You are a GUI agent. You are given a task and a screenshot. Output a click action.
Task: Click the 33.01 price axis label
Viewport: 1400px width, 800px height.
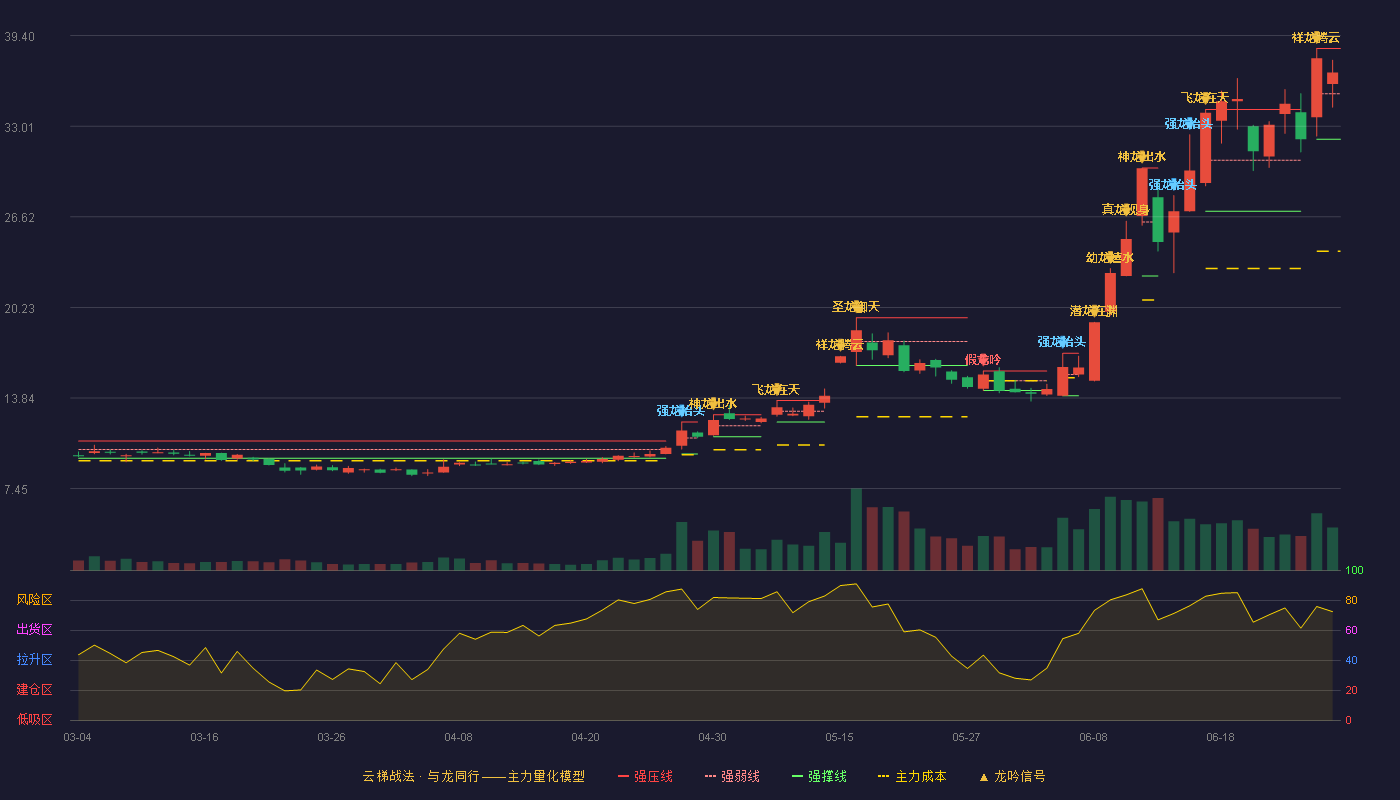19,127
